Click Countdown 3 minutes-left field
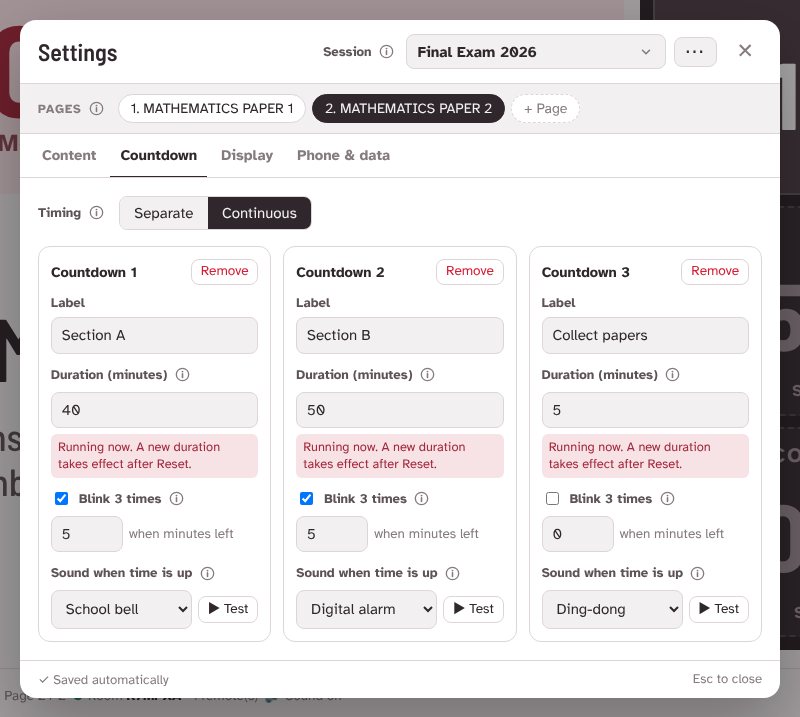The image size is (800, 717). 578,534
